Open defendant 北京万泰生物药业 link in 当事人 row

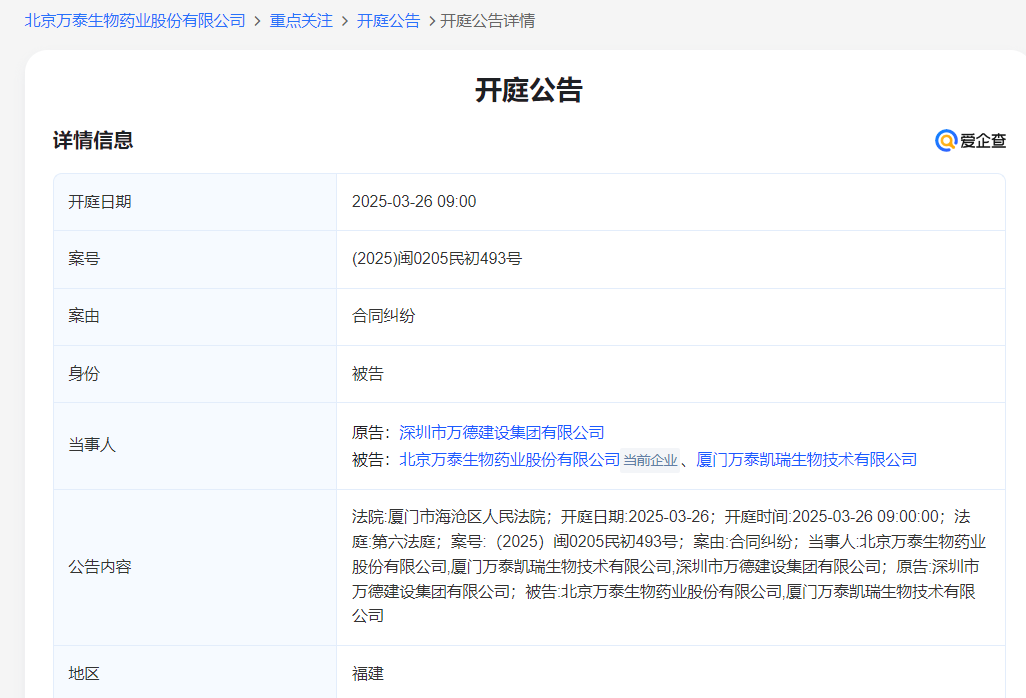pyautogui.click(x=510, y=460)
